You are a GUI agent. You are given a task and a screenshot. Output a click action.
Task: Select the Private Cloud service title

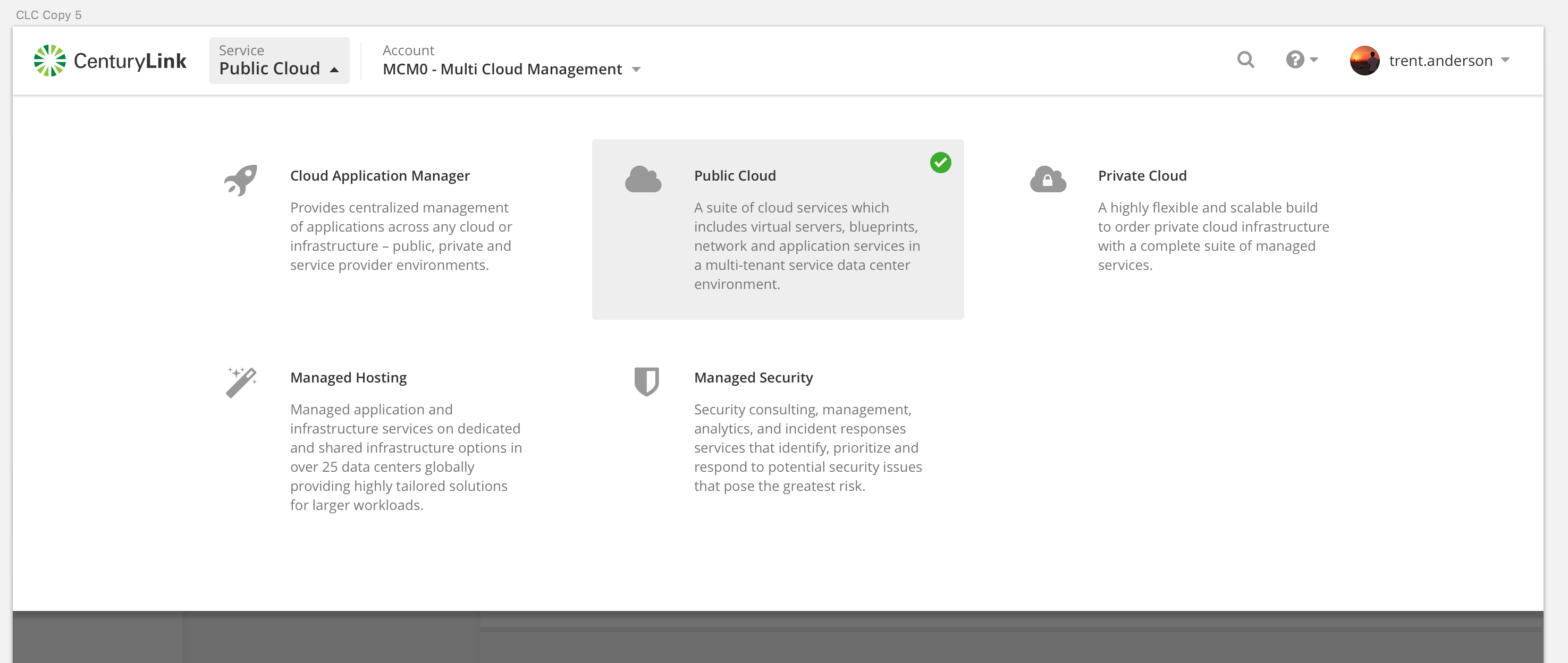pyautogui.click(x=1142, y=176)
